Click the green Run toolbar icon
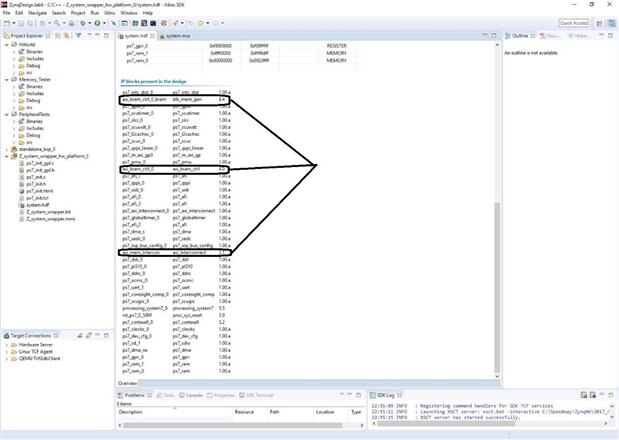 [x=97, y=23]
